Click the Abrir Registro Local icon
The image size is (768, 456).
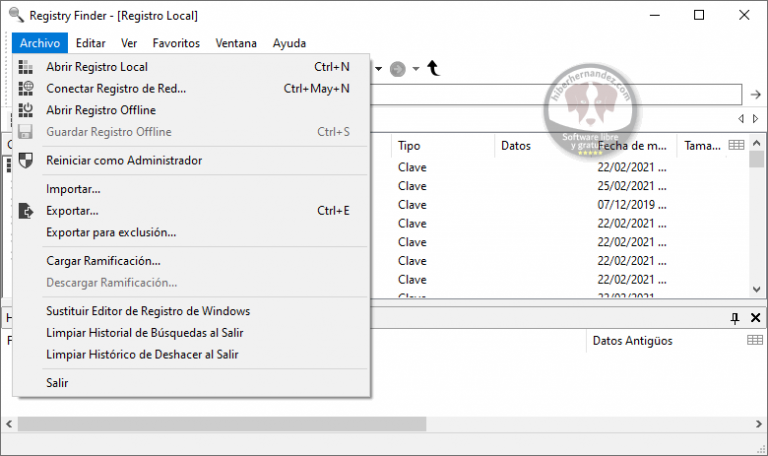27,67
